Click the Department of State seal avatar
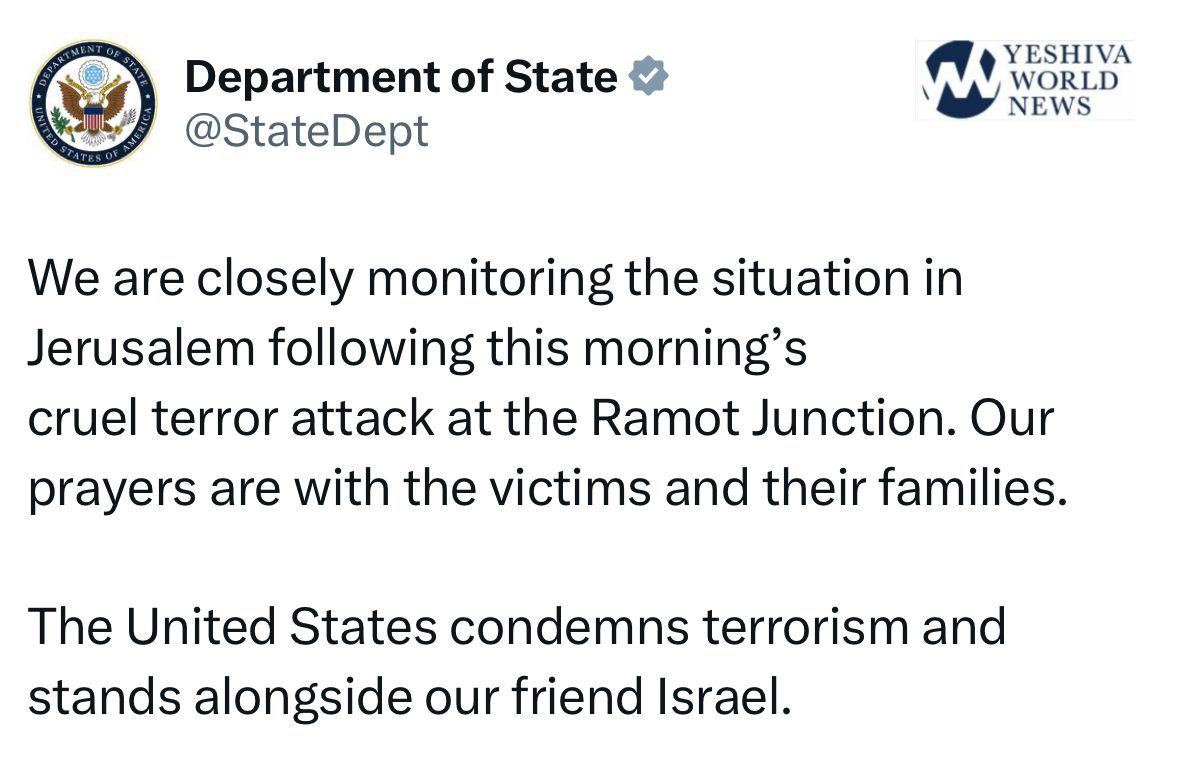1179x784 pixels. click(93, 104)
